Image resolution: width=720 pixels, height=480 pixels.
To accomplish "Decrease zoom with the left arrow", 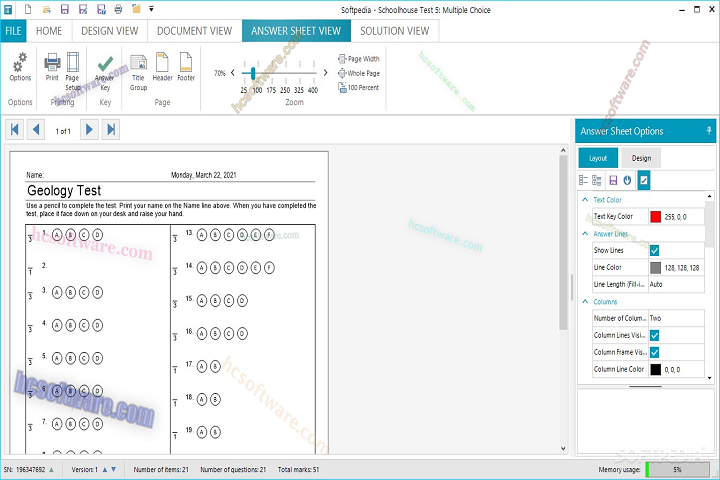I will [x=232, y=73].
